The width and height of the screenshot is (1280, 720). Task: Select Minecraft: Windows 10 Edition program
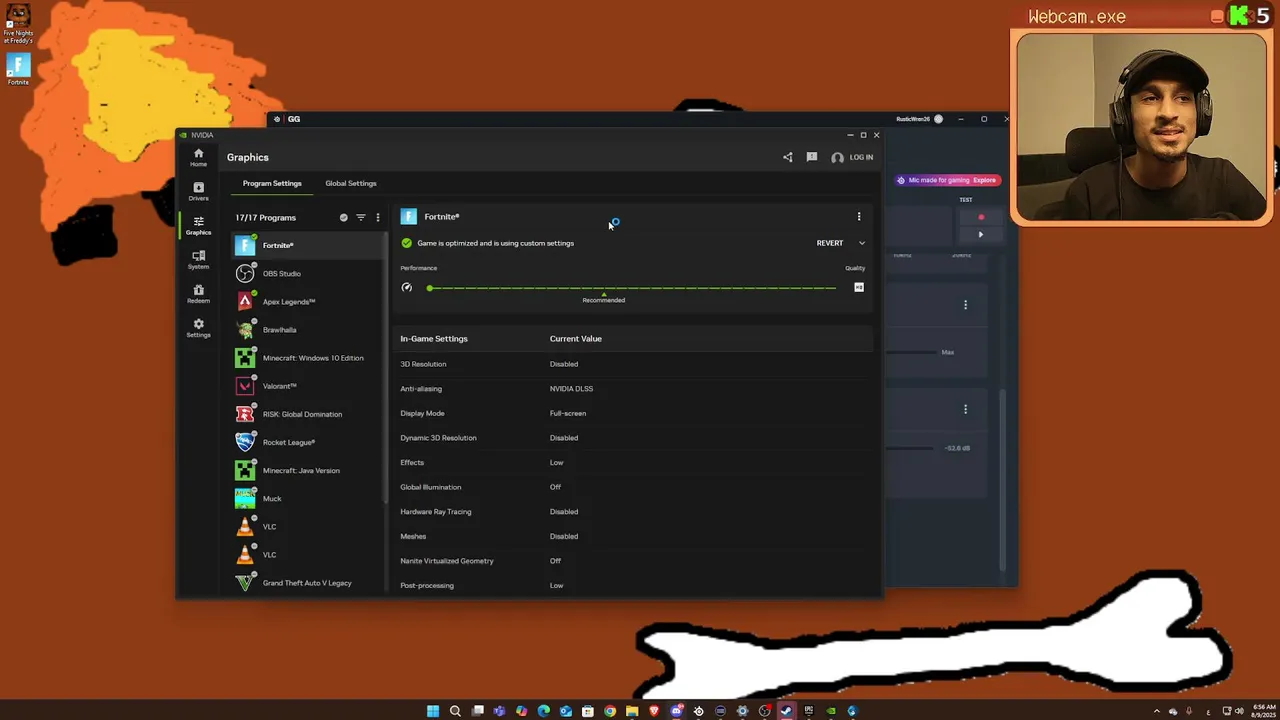coord(309,357)
